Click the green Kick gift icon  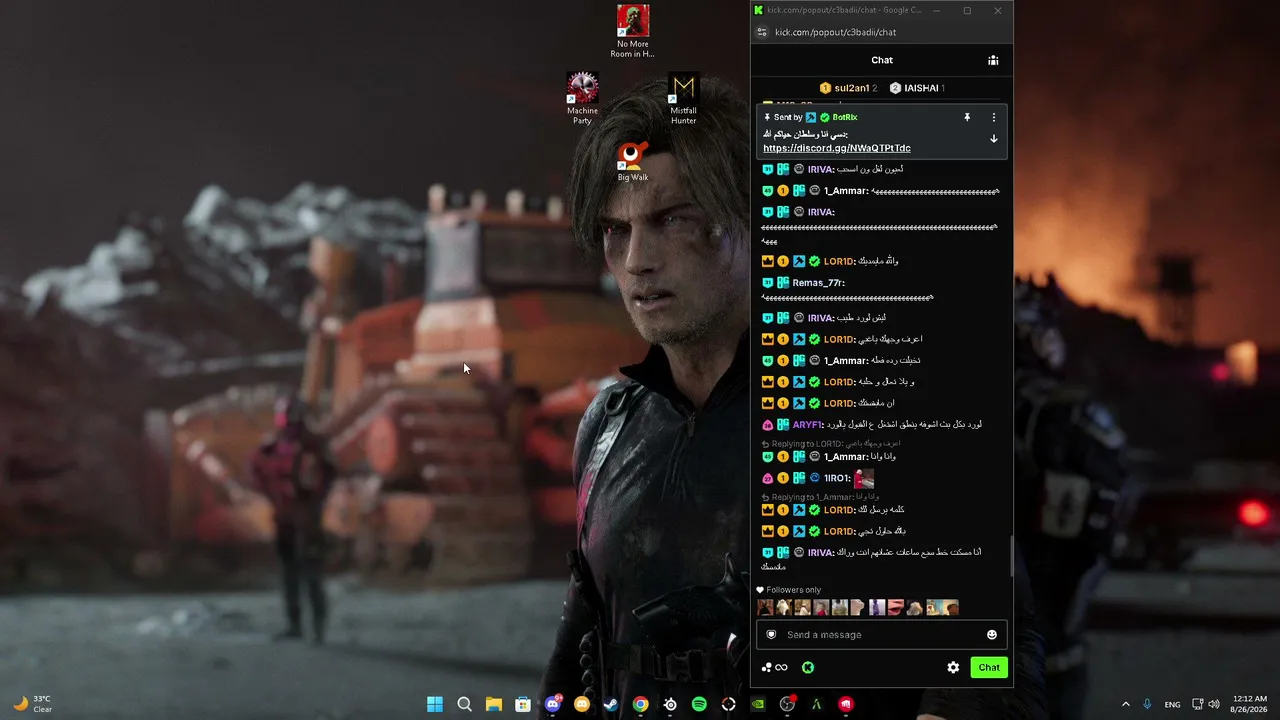tap(808, 667)
